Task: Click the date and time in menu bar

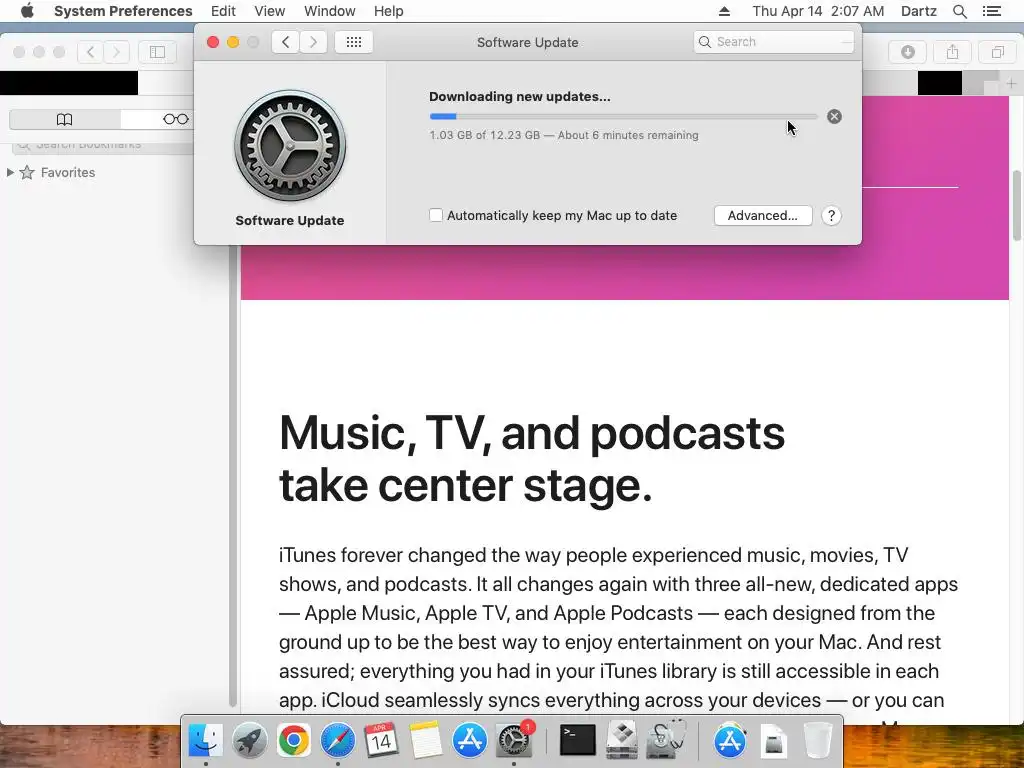Action: coord(818,11)
